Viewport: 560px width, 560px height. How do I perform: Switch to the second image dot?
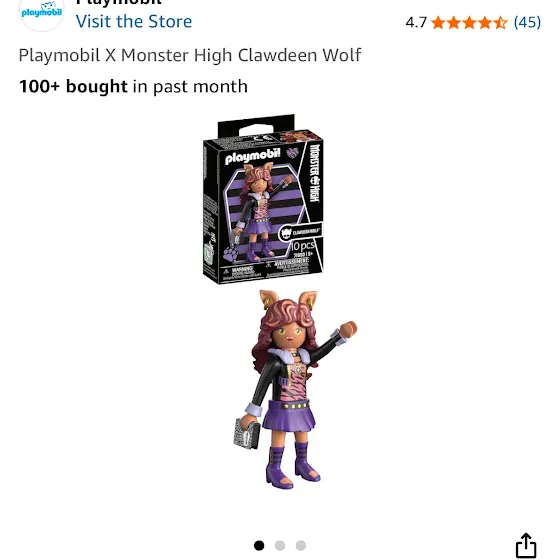pos(280,545)
